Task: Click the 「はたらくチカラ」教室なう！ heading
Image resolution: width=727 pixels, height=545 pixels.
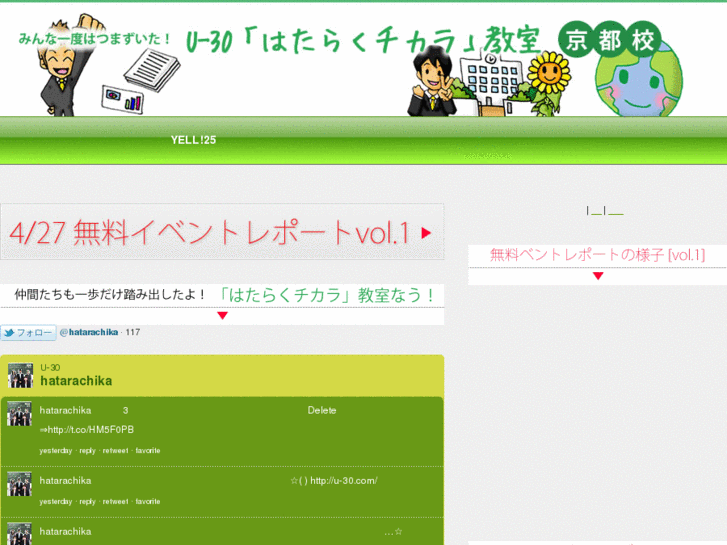Action: pyautogui.click(x=325, y=295)
